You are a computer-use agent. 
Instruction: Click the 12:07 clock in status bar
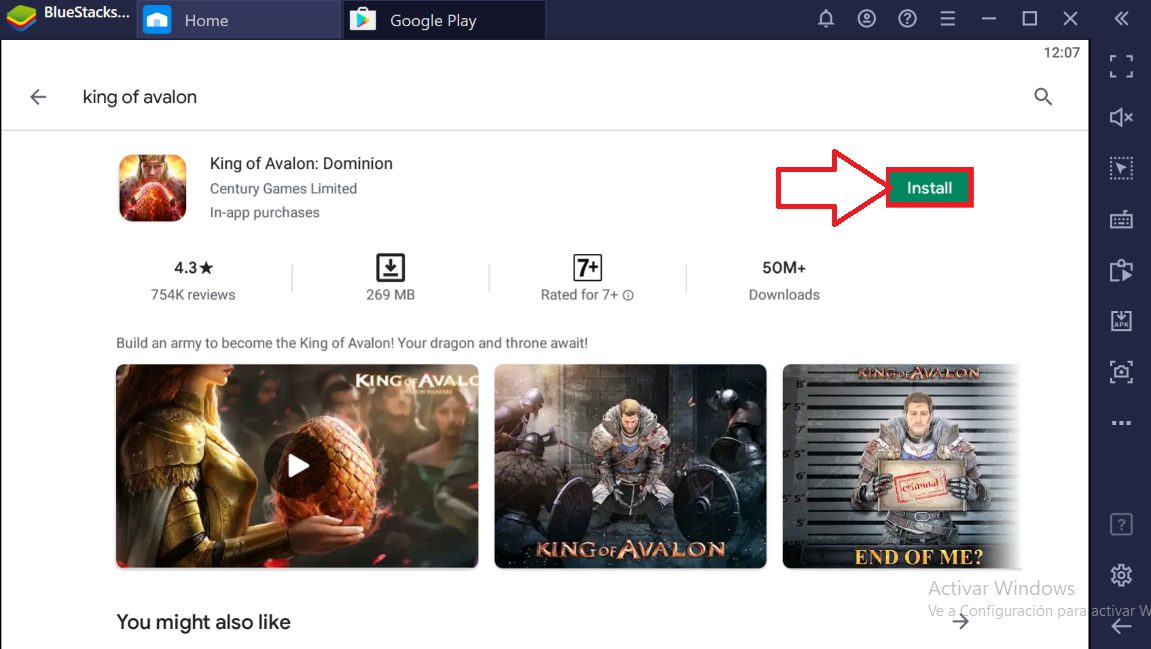coord(1061,53)
